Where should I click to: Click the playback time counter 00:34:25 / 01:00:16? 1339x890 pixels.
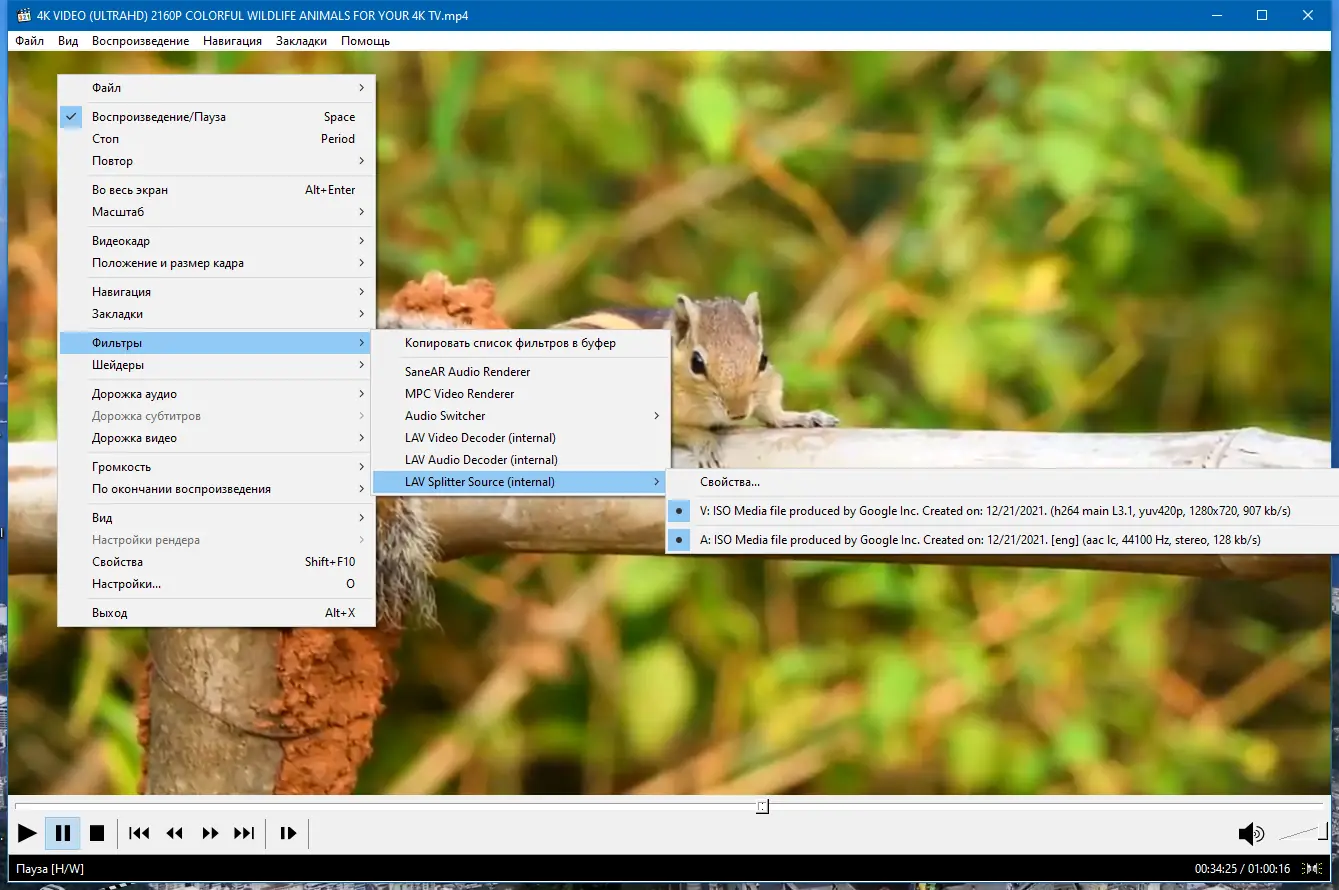tap(1242, 869)
